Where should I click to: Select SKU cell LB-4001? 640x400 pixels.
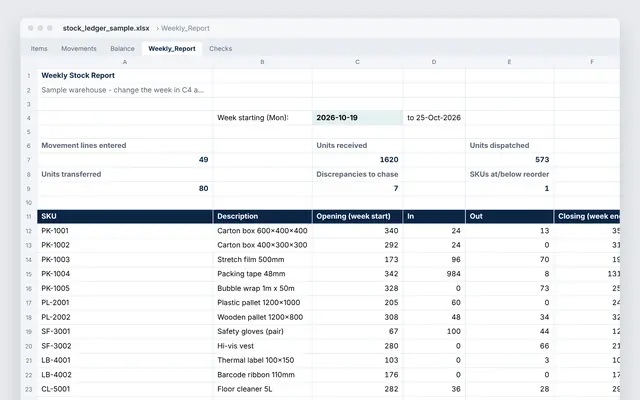click(125, 360)
